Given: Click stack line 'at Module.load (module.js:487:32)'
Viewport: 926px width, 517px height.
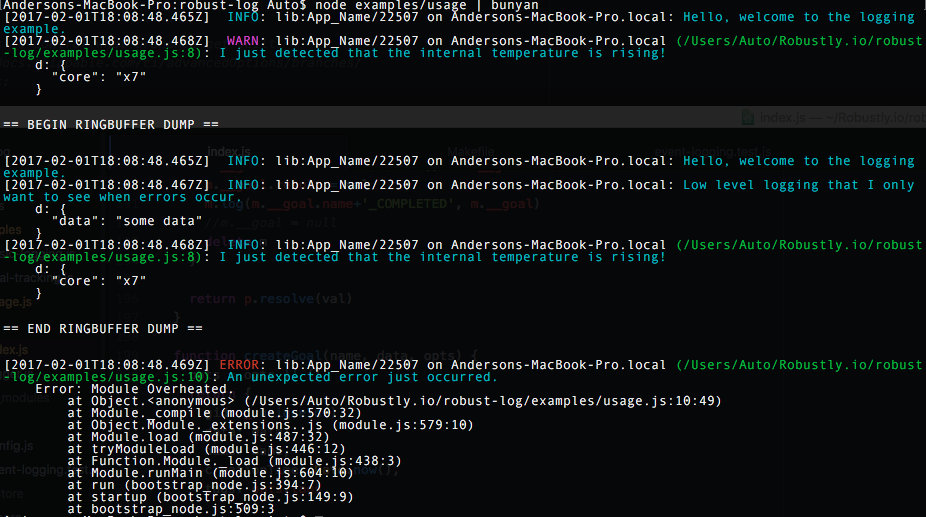Looking at the screenshot, I should (x=198, y=437).
